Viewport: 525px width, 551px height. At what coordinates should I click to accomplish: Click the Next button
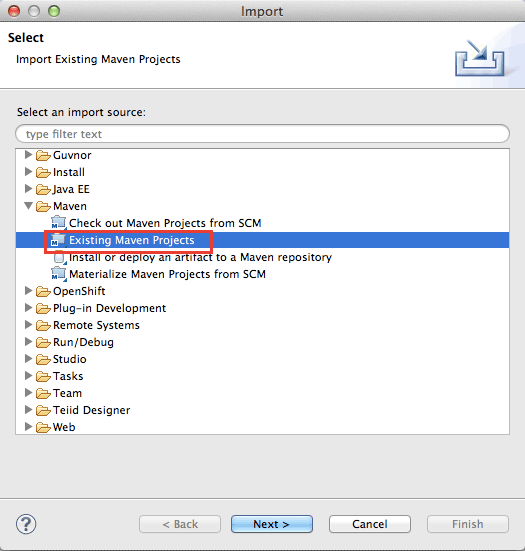pos(272,524)
